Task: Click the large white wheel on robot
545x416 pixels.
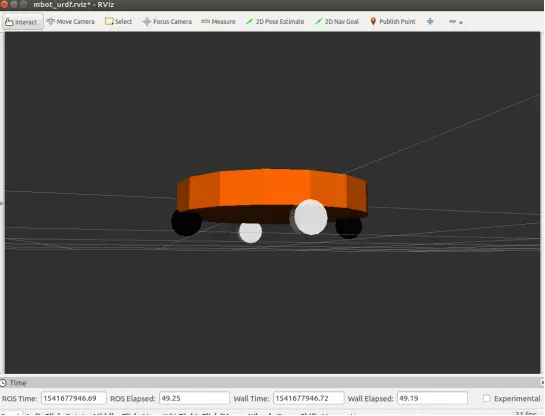Action: point(310,217)
